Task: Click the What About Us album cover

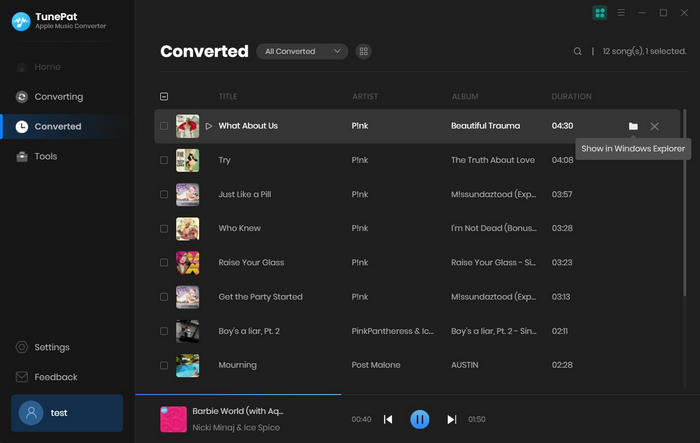Action: tap(188, 126)
